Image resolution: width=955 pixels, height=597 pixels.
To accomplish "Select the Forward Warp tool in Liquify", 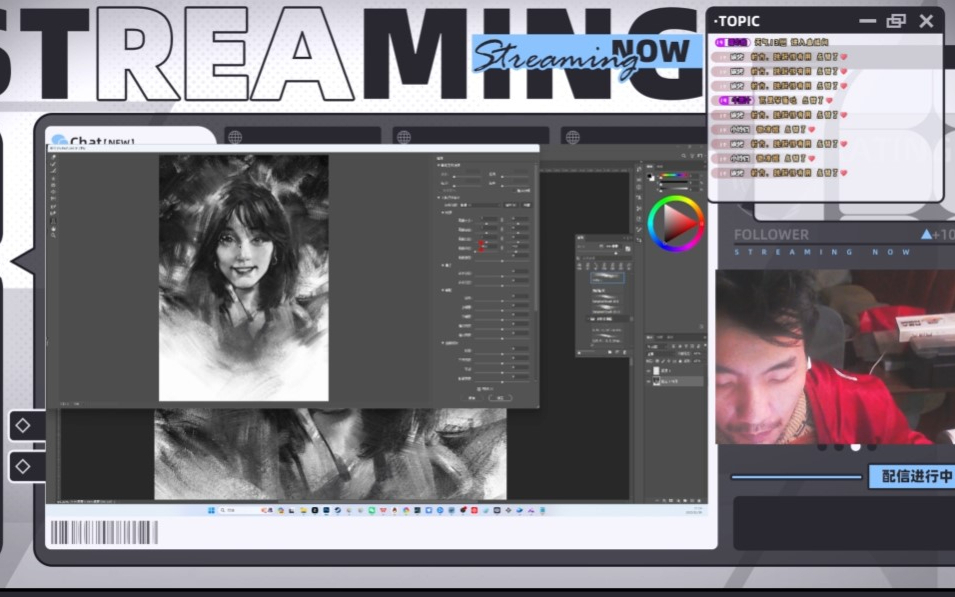I will (52, 157).
